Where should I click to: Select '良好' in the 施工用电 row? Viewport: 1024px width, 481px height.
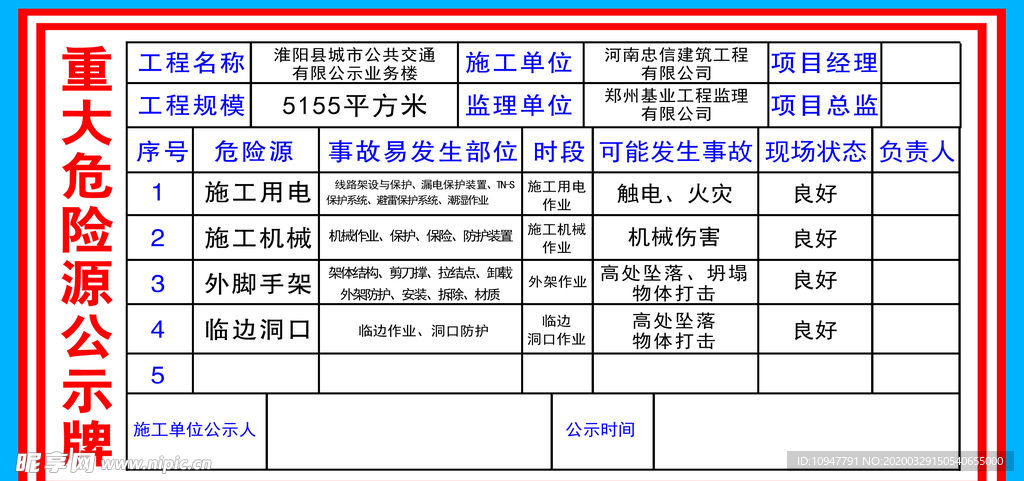tap(815, 194)
